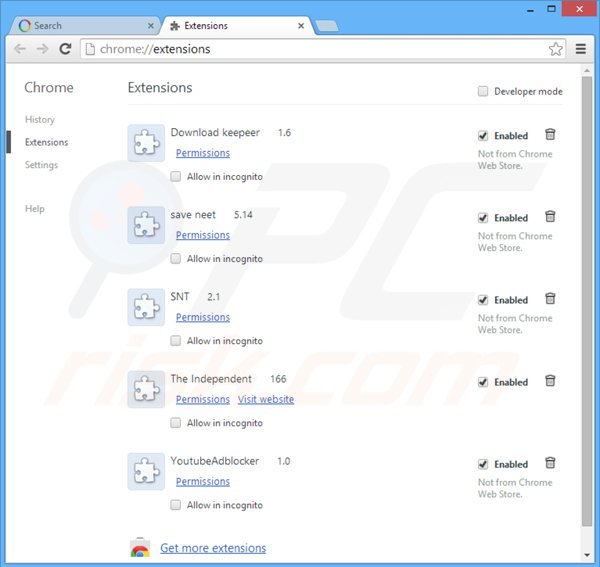
Task: Allow The Independent in incognito
Action: 176,423
